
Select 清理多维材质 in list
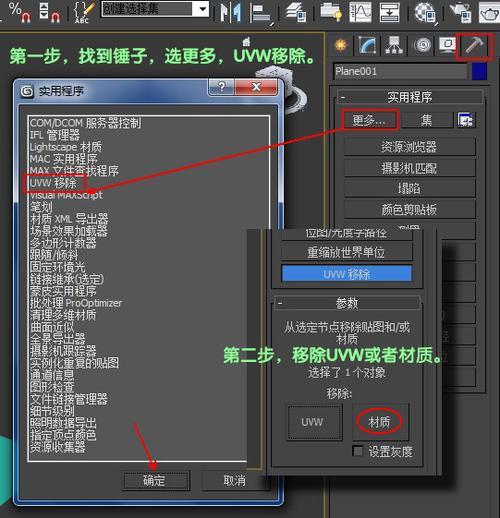(x=63, y=315)
